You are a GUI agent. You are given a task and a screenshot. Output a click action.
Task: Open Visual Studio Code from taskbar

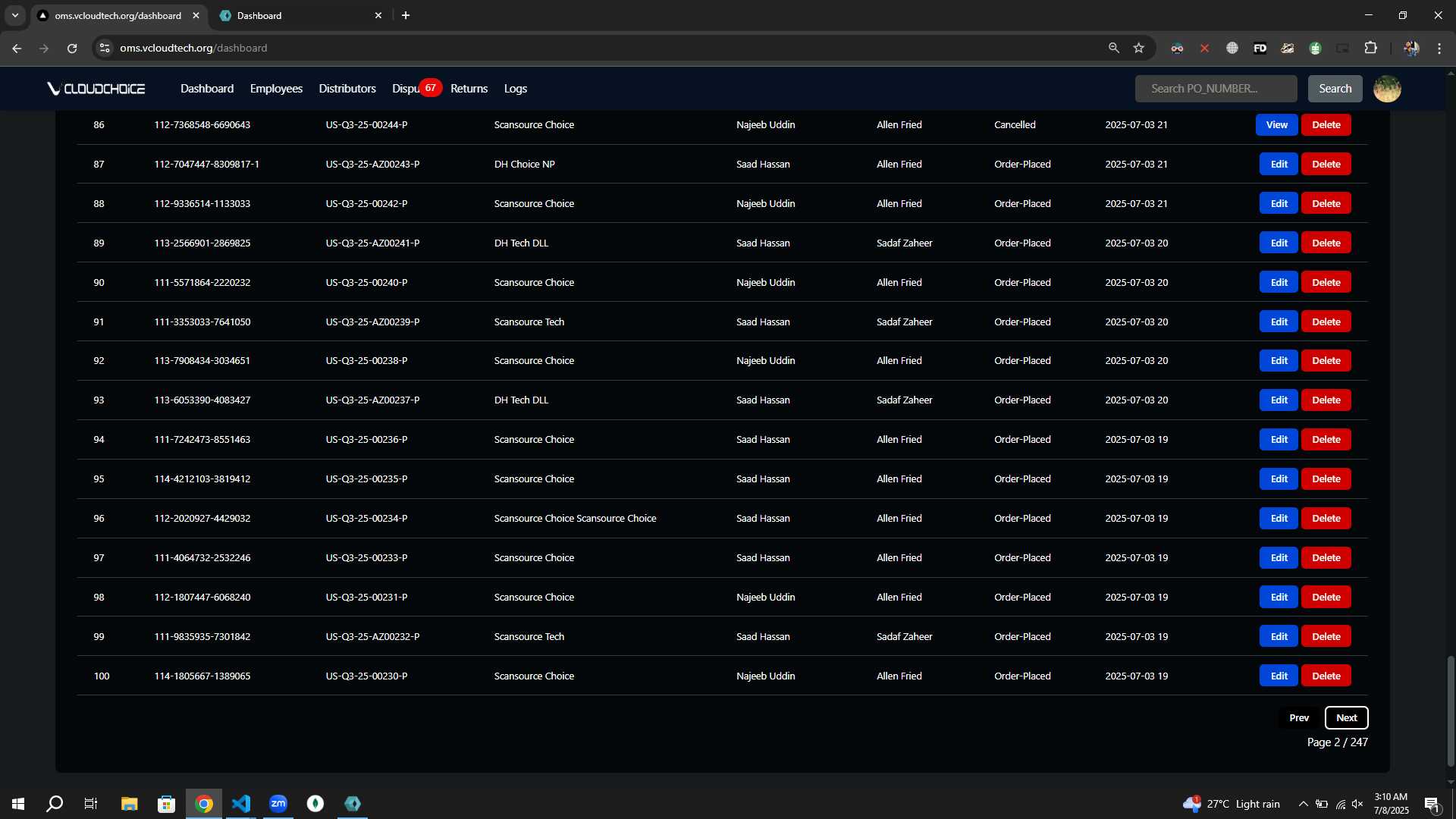pyautogui.click(x=240, y=804)
